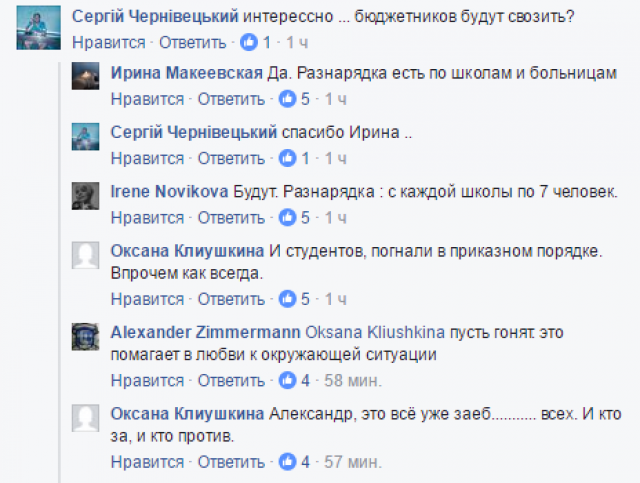The width and height of the screenshot is (640, 483).
Task: Click like icon on last comment by Оксана Клиушкина
Action: pos(287,461)
